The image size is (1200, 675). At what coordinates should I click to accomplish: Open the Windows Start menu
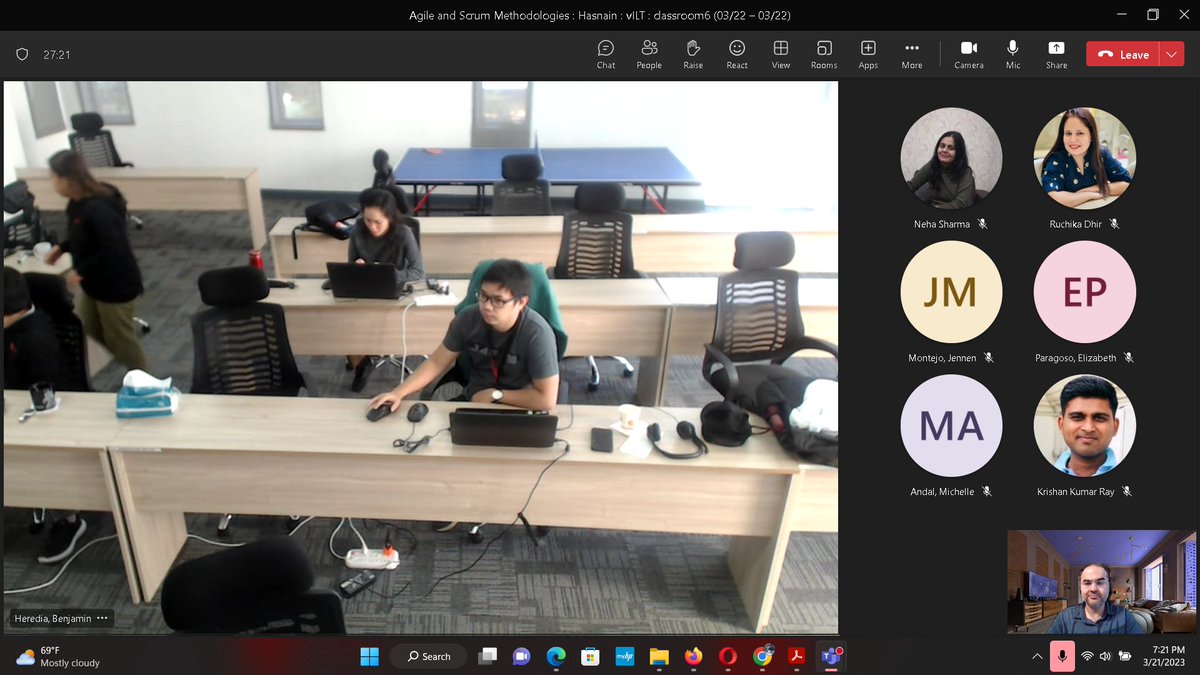point(370,656)
